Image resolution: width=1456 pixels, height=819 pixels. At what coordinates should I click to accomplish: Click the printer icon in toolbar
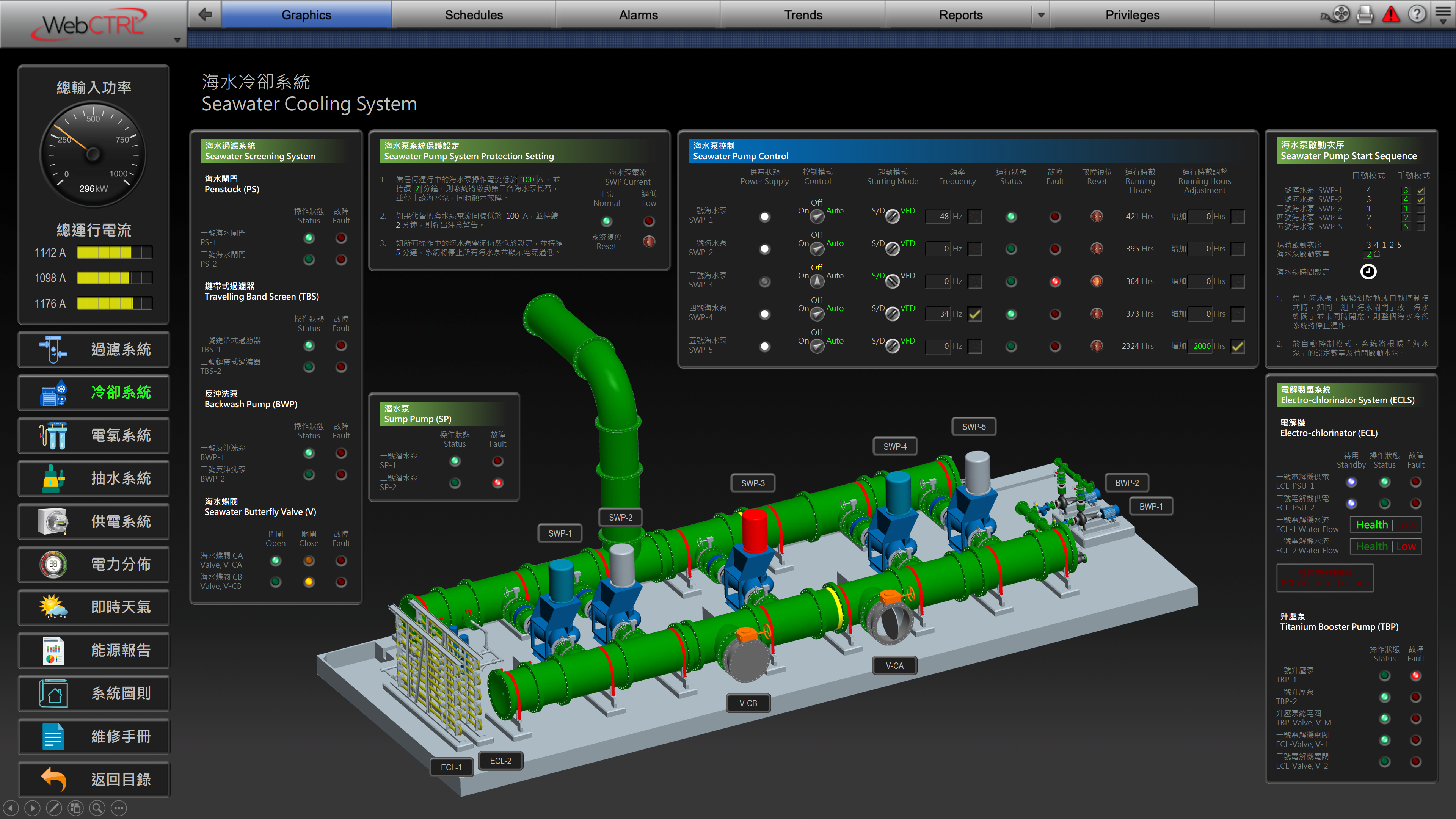point(1365,14)
